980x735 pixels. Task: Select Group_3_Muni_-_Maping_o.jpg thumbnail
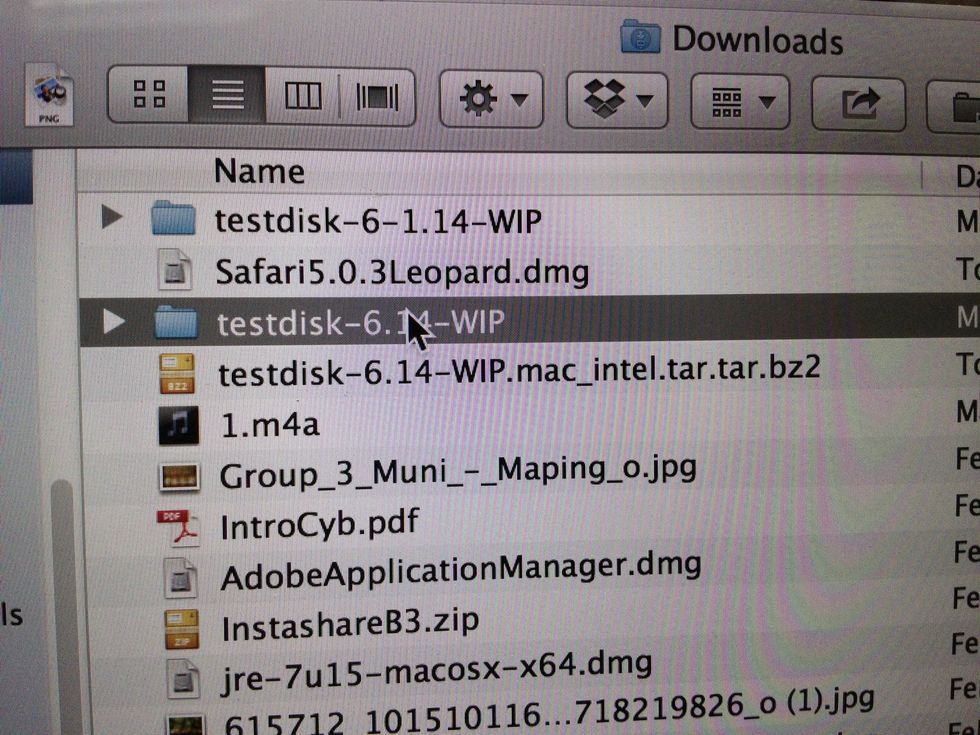pyautogui.click(x=178, y=475)
